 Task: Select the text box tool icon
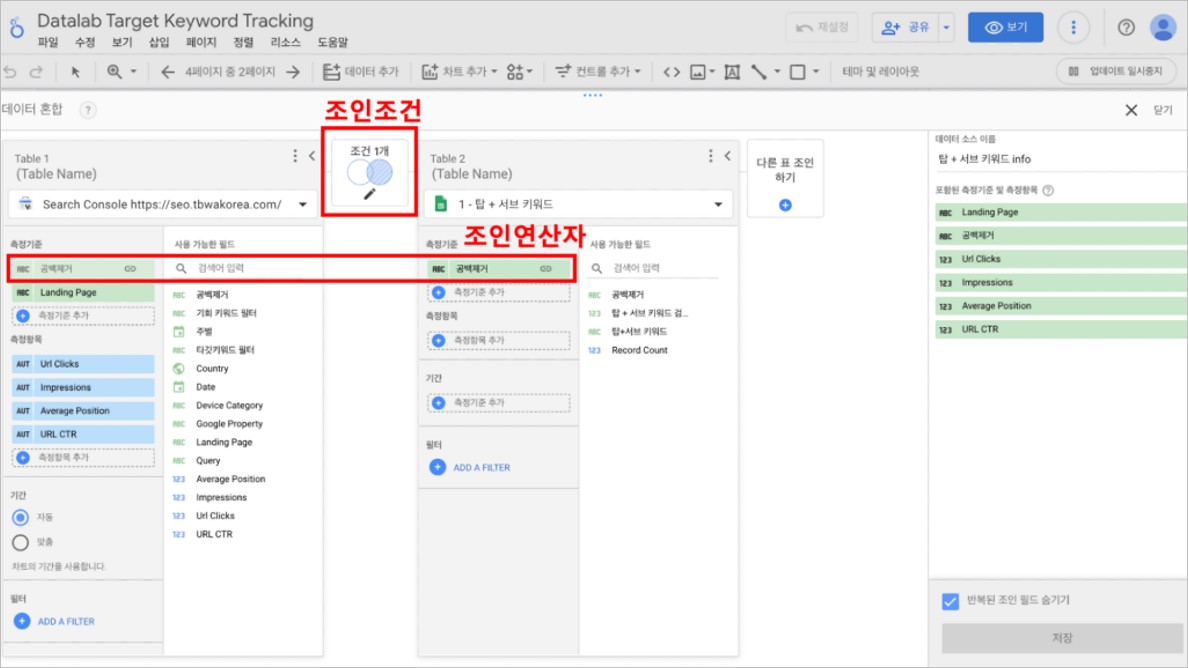coord(732,72)
